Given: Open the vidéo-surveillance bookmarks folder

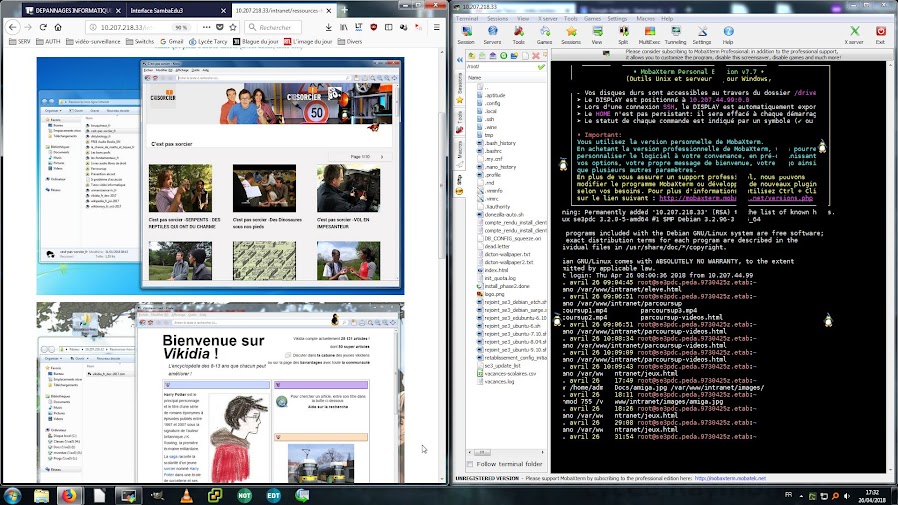Looking at the screenshot, I should (x=93, y=41).
